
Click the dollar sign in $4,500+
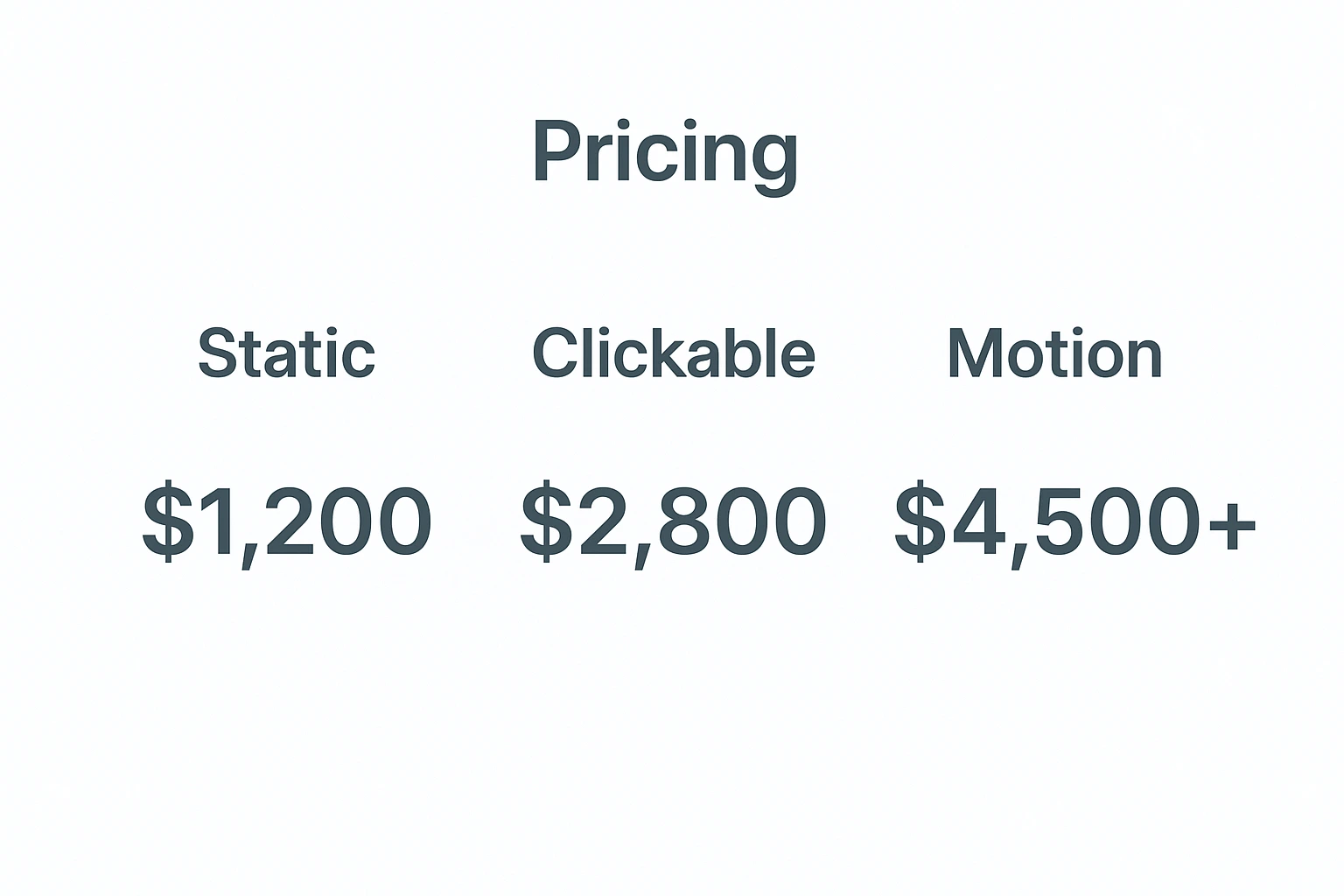[x=920, y=521]
